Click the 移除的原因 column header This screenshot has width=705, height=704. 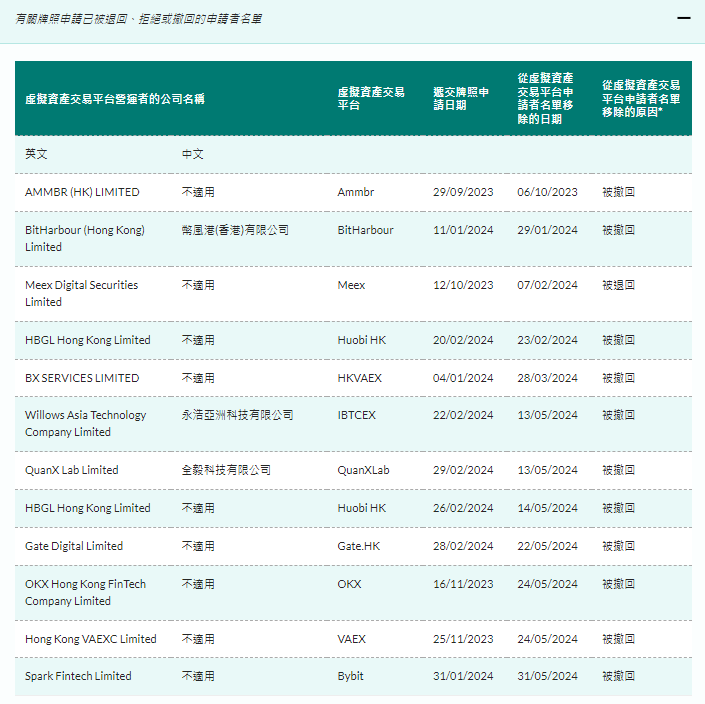point(640,98)
